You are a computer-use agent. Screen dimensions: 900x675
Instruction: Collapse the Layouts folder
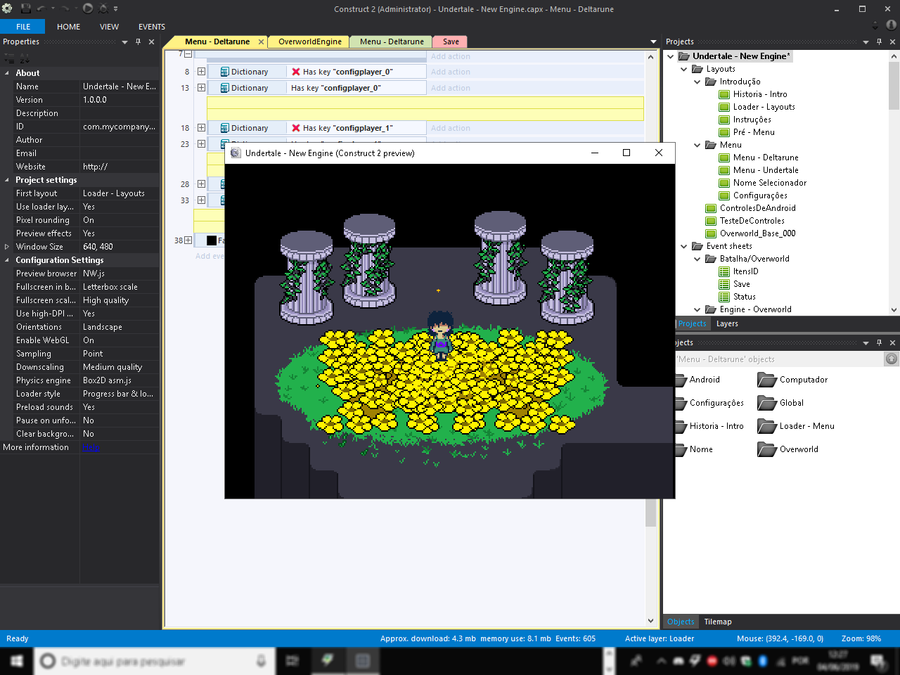684,69
